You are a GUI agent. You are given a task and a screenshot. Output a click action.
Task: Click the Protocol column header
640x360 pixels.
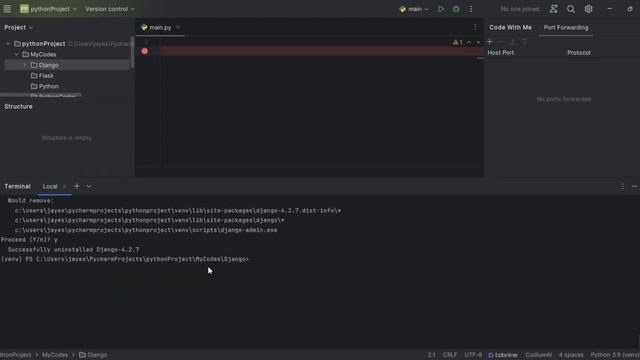578,53
